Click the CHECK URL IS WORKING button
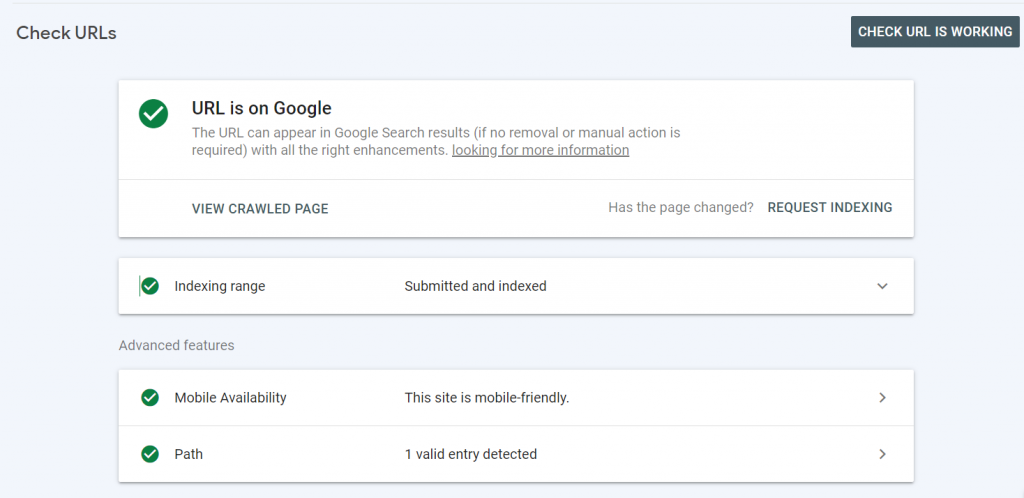 coord(935,32)
